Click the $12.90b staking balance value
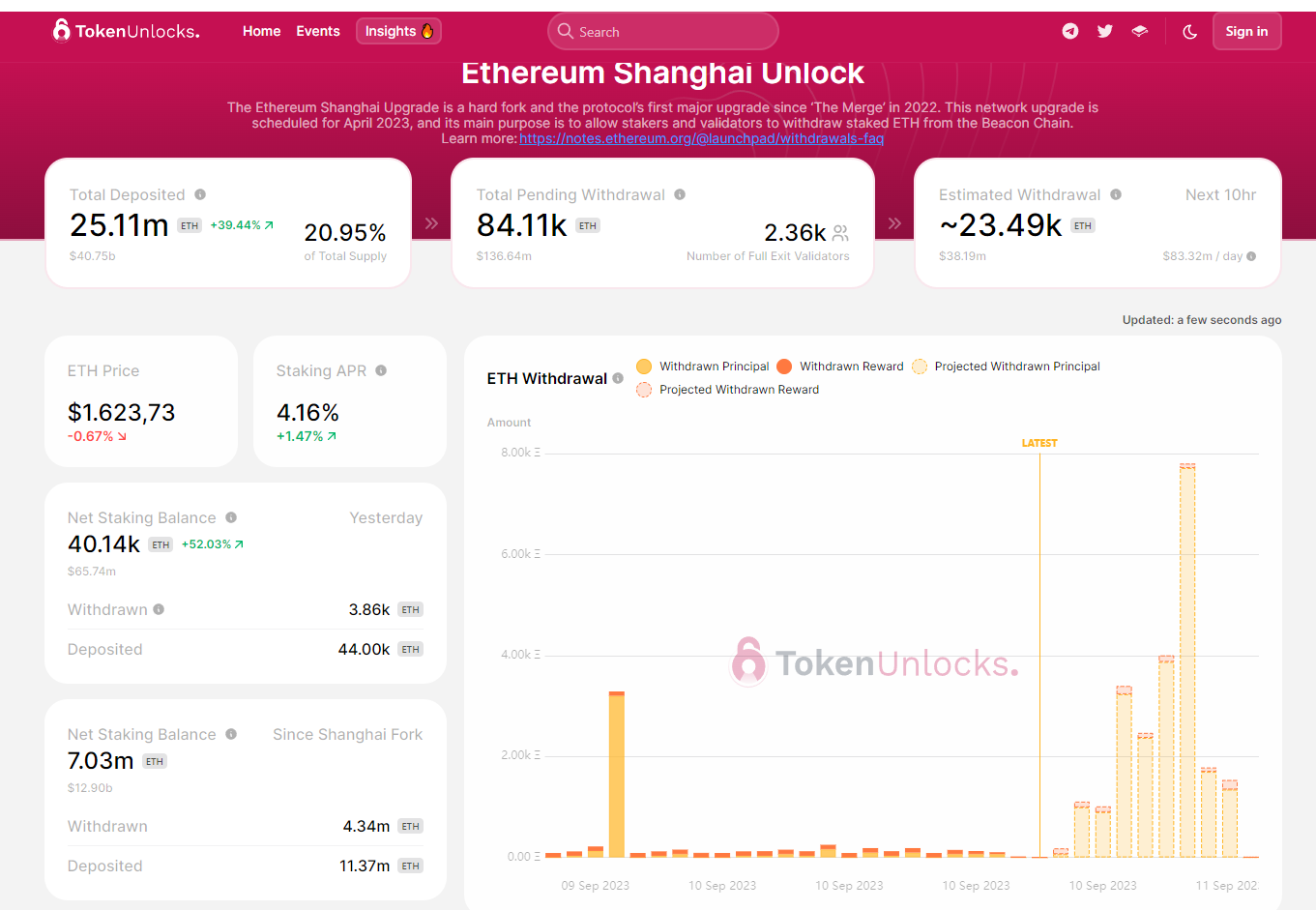Screen dimensions: 1316x910 90,788
